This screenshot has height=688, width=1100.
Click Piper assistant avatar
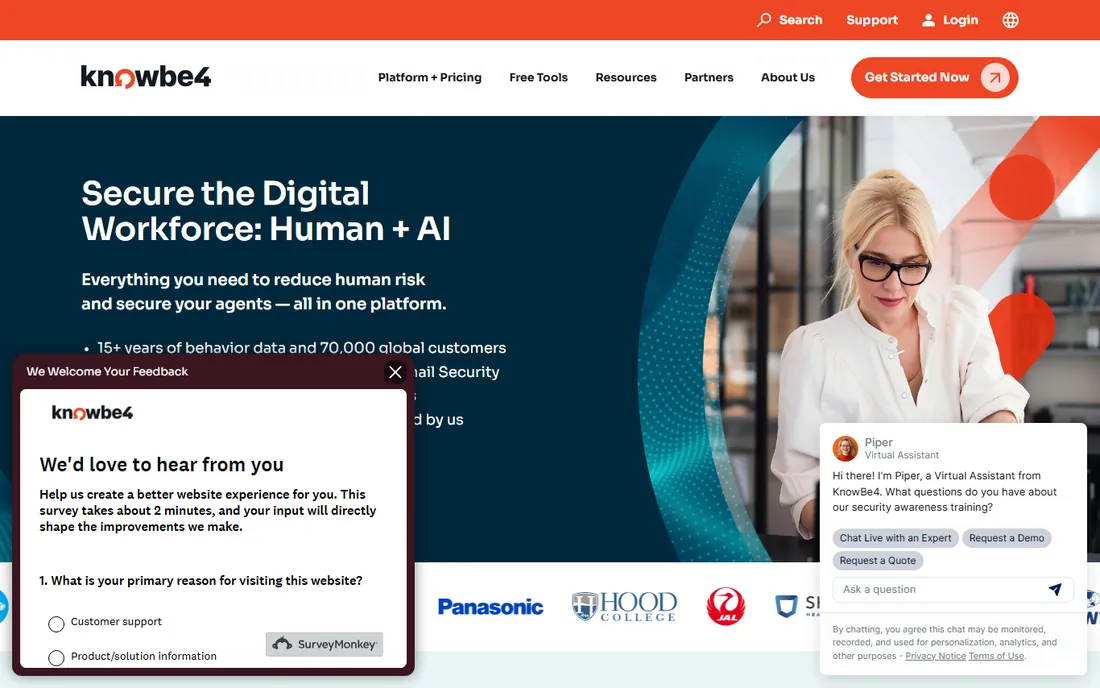pos(845,448)
